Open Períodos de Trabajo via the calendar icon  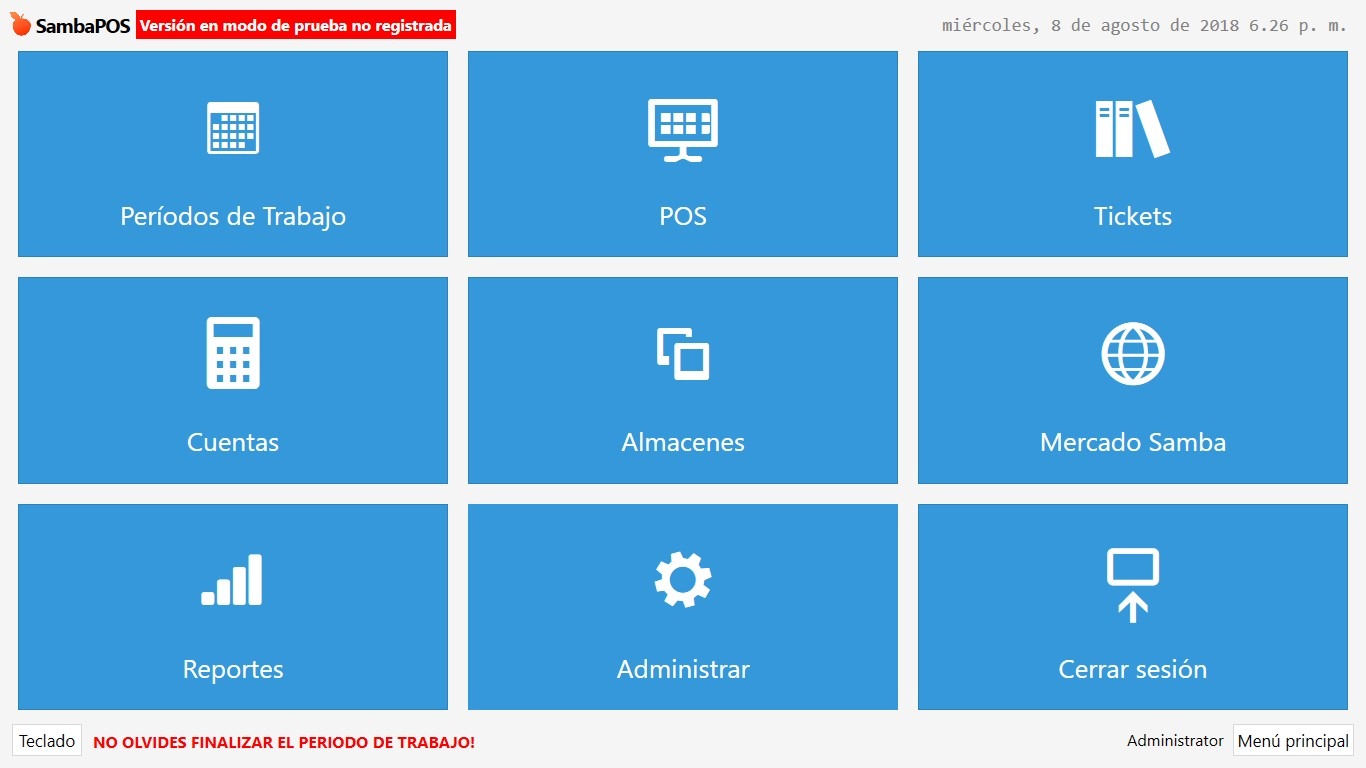point(233,128)
